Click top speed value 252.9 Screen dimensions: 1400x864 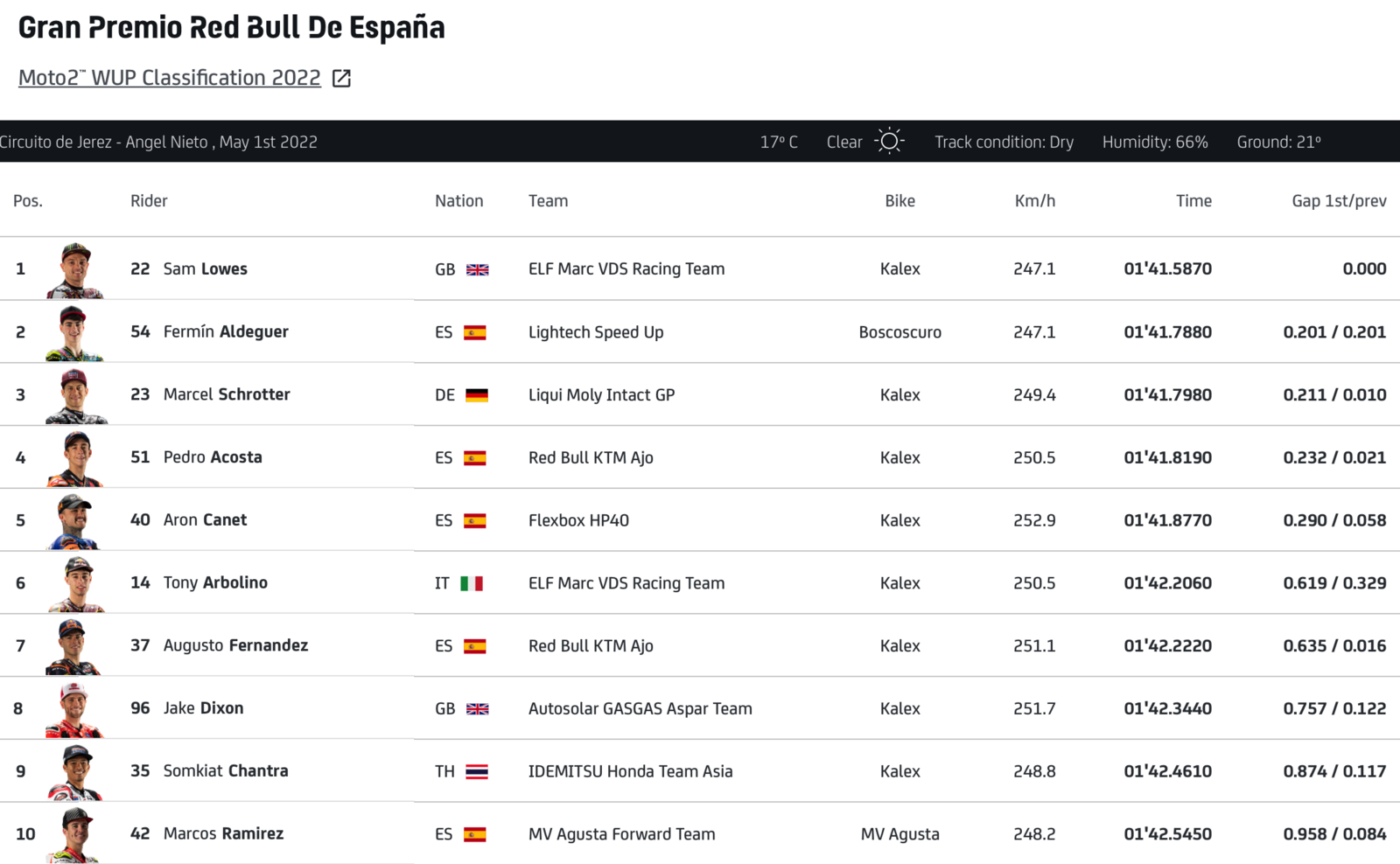tap(1035, 520)
